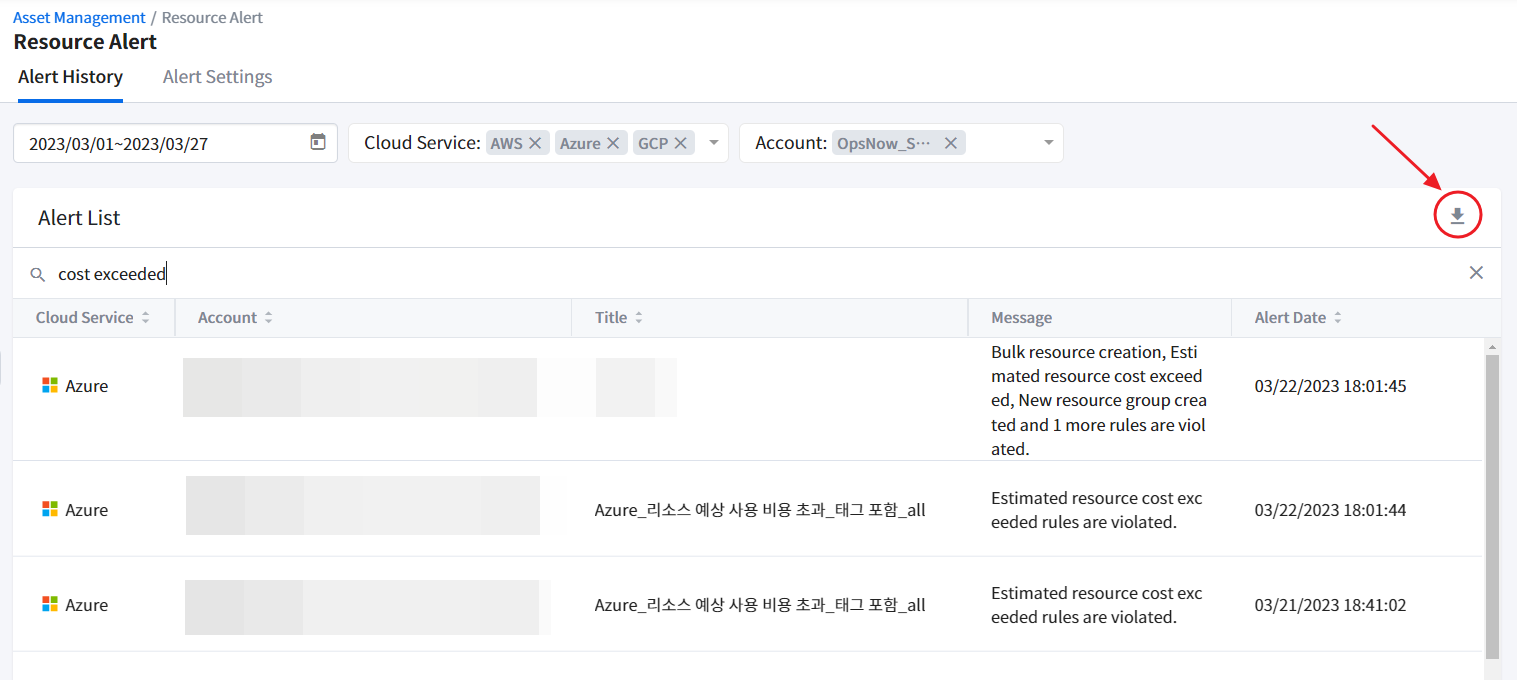1517x680 pixels.
Task: Sort by the Account column
Action: pos(268,318)
